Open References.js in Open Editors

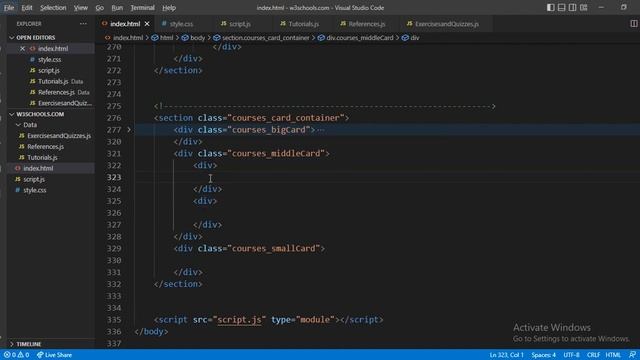click(56, 92)
